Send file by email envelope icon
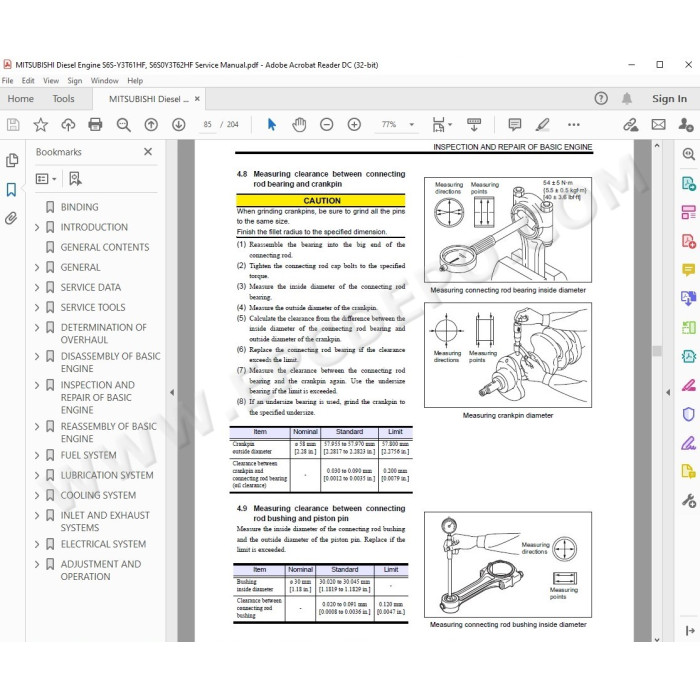The image size is (700, 700). (x=658, y=125)
